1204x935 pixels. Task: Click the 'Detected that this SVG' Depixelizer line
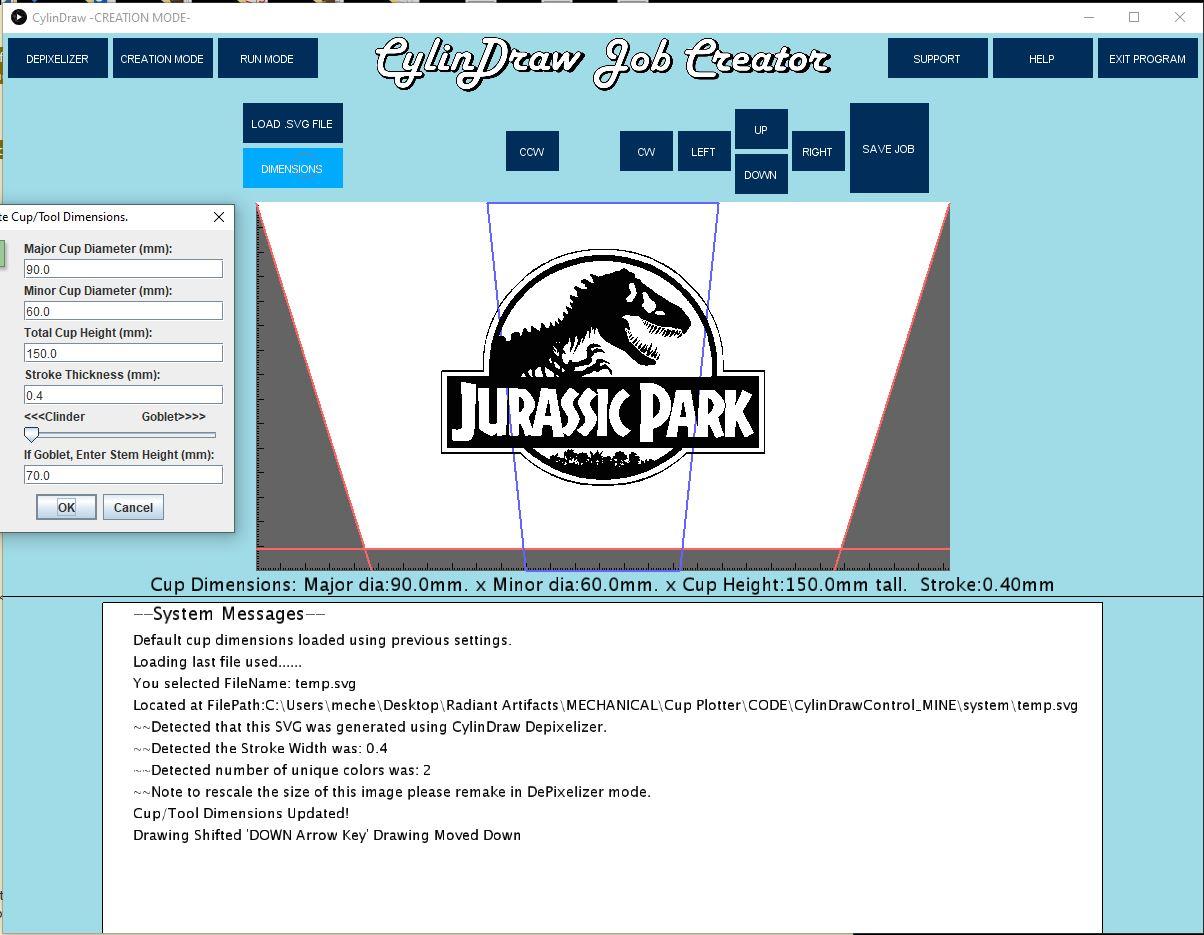tap(370, 727)
